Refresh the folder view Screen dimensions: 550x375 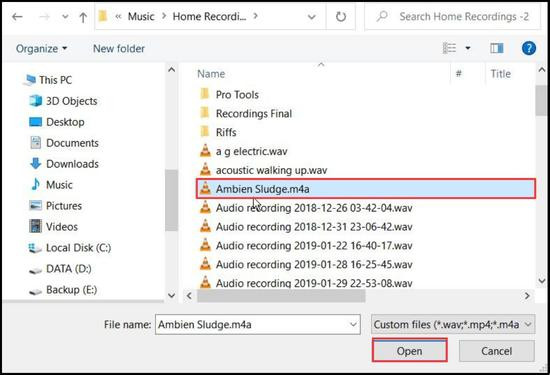[341, 17]
